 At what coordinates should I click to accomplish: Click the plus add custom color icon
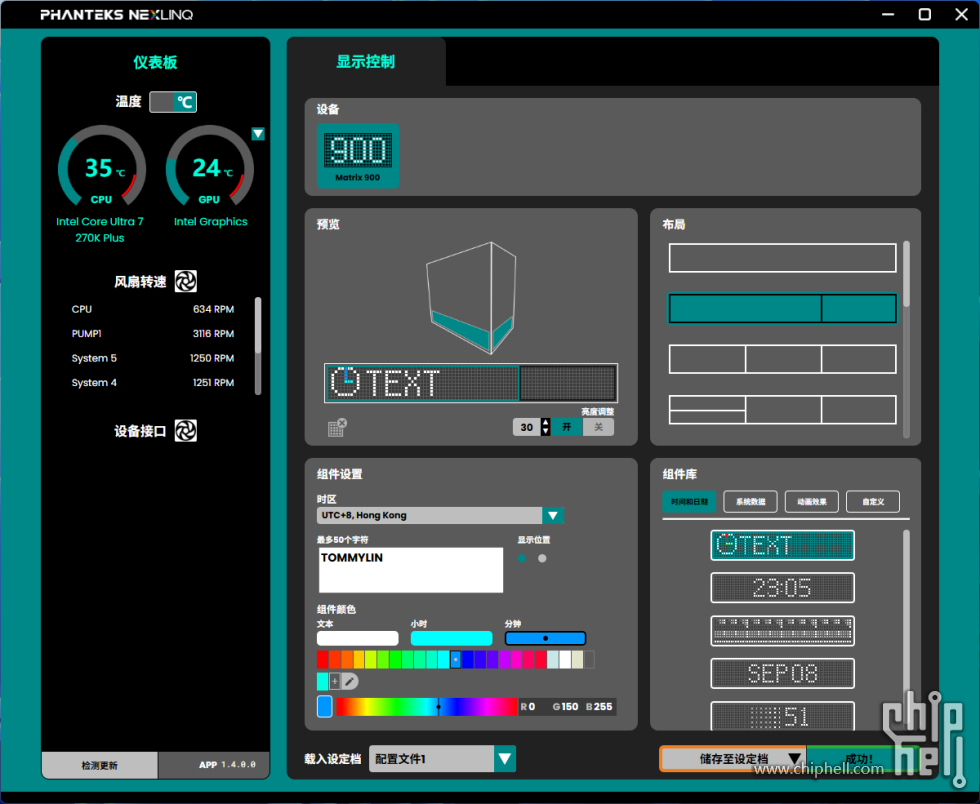[335, 681]
